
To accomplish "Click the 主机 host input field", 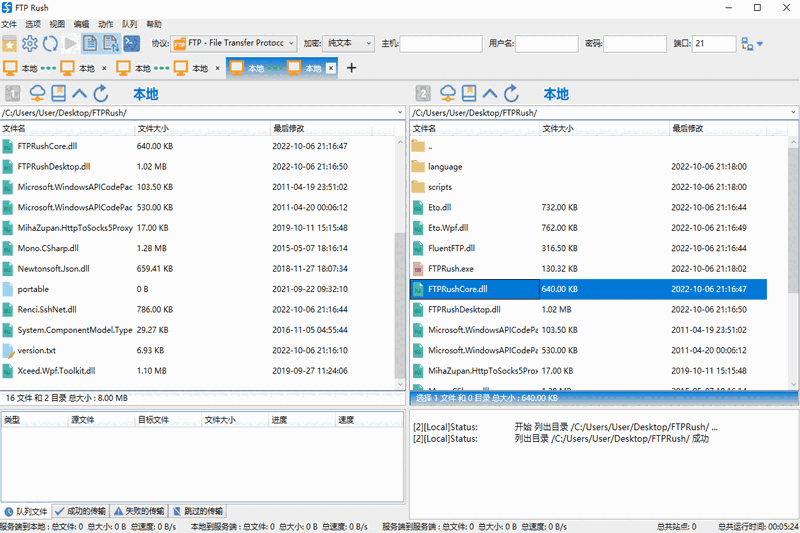I will tap(440, 44).
